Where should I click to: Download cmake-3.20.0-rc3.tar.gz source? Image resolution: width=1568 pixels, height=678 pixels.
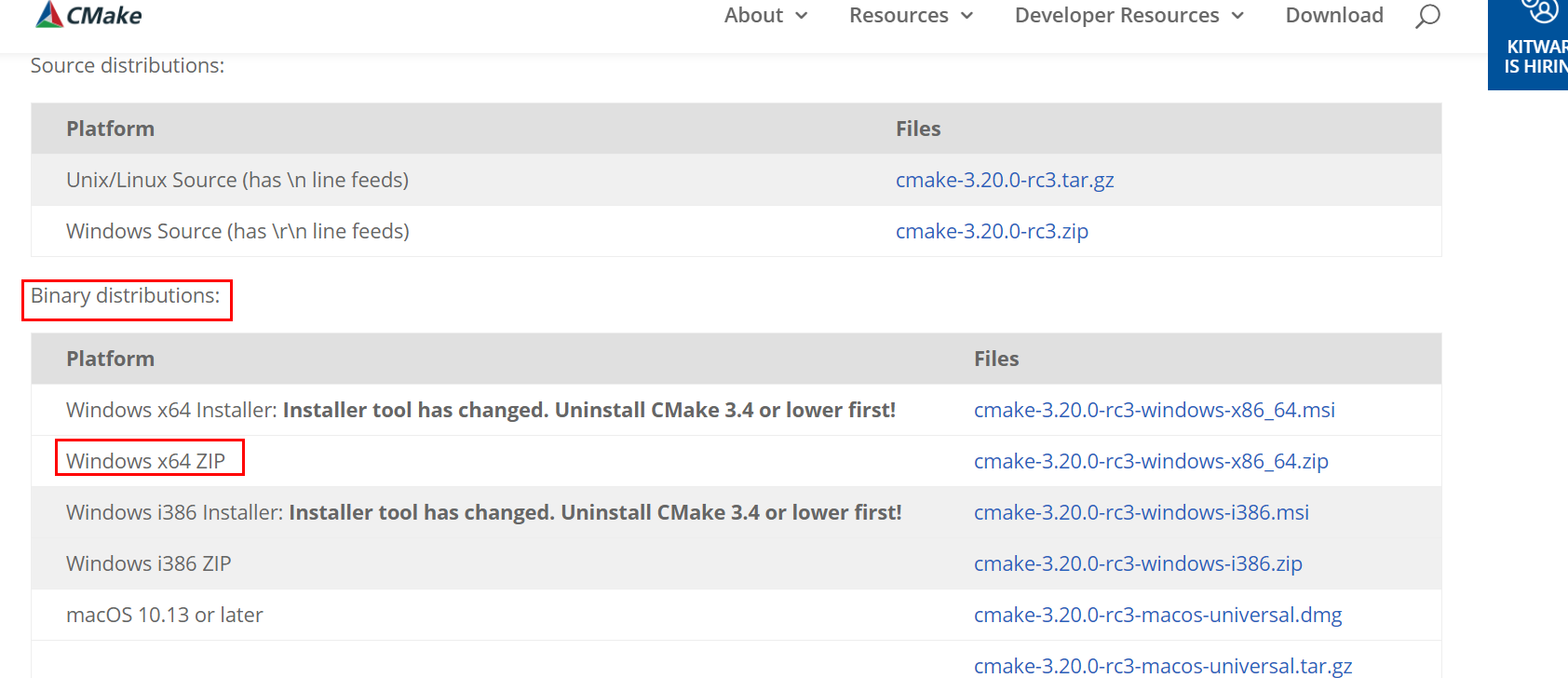1005,180
